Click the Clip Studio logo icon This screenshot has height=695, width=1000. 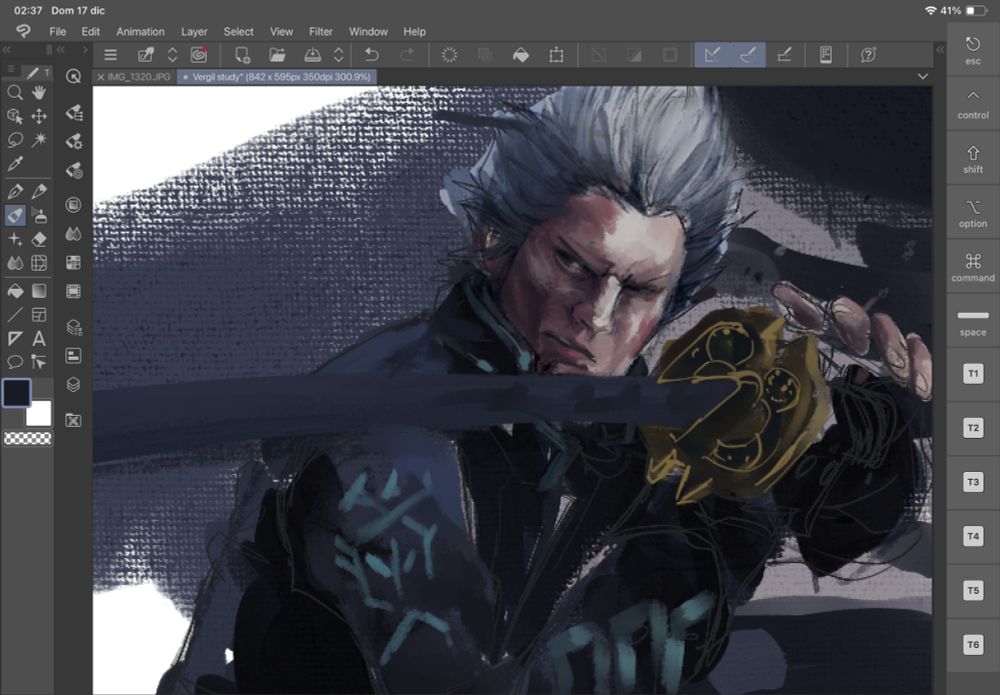(23, 31)
